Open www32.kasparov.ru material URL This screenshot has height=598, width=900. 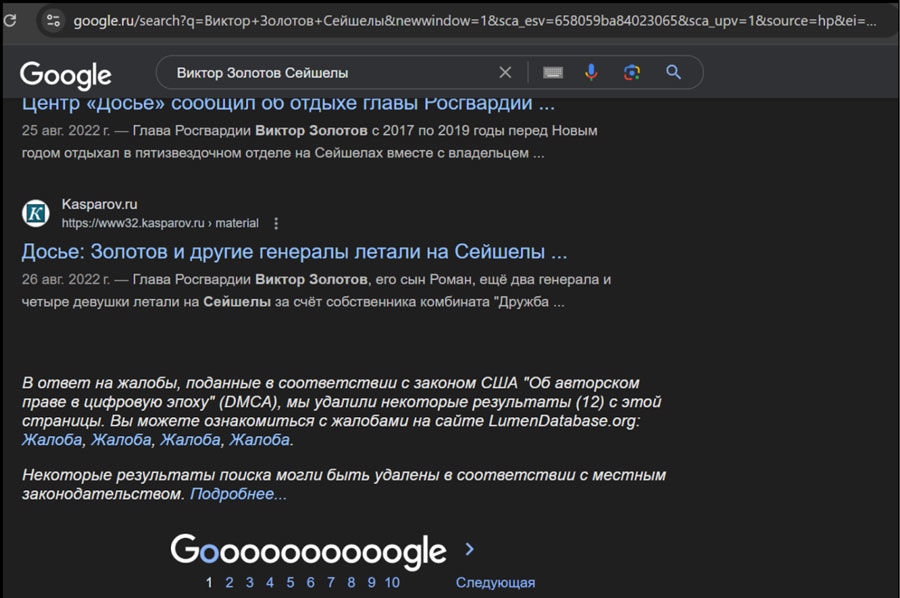pos(160,223)
